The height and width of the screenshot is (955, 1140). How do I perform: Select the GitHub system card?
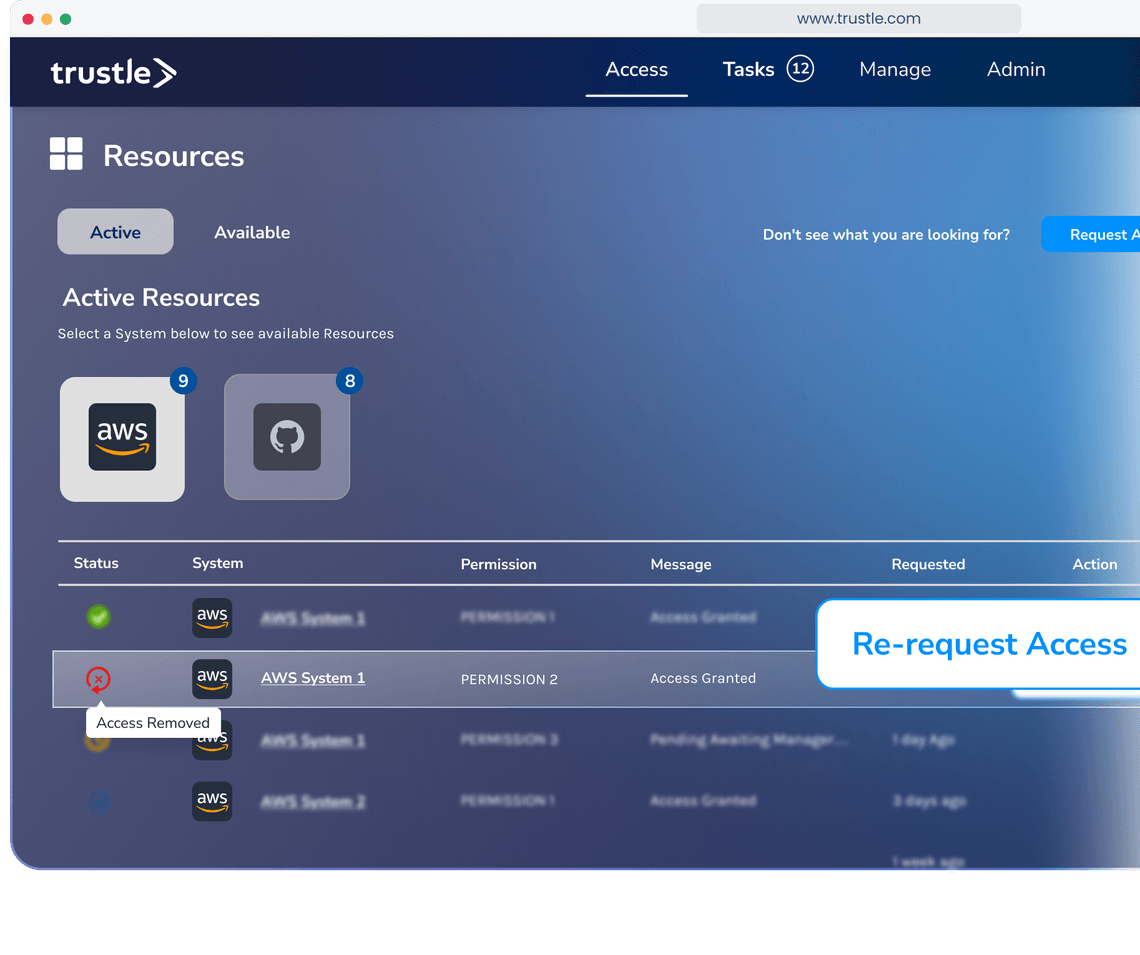[x=287, y=437]
